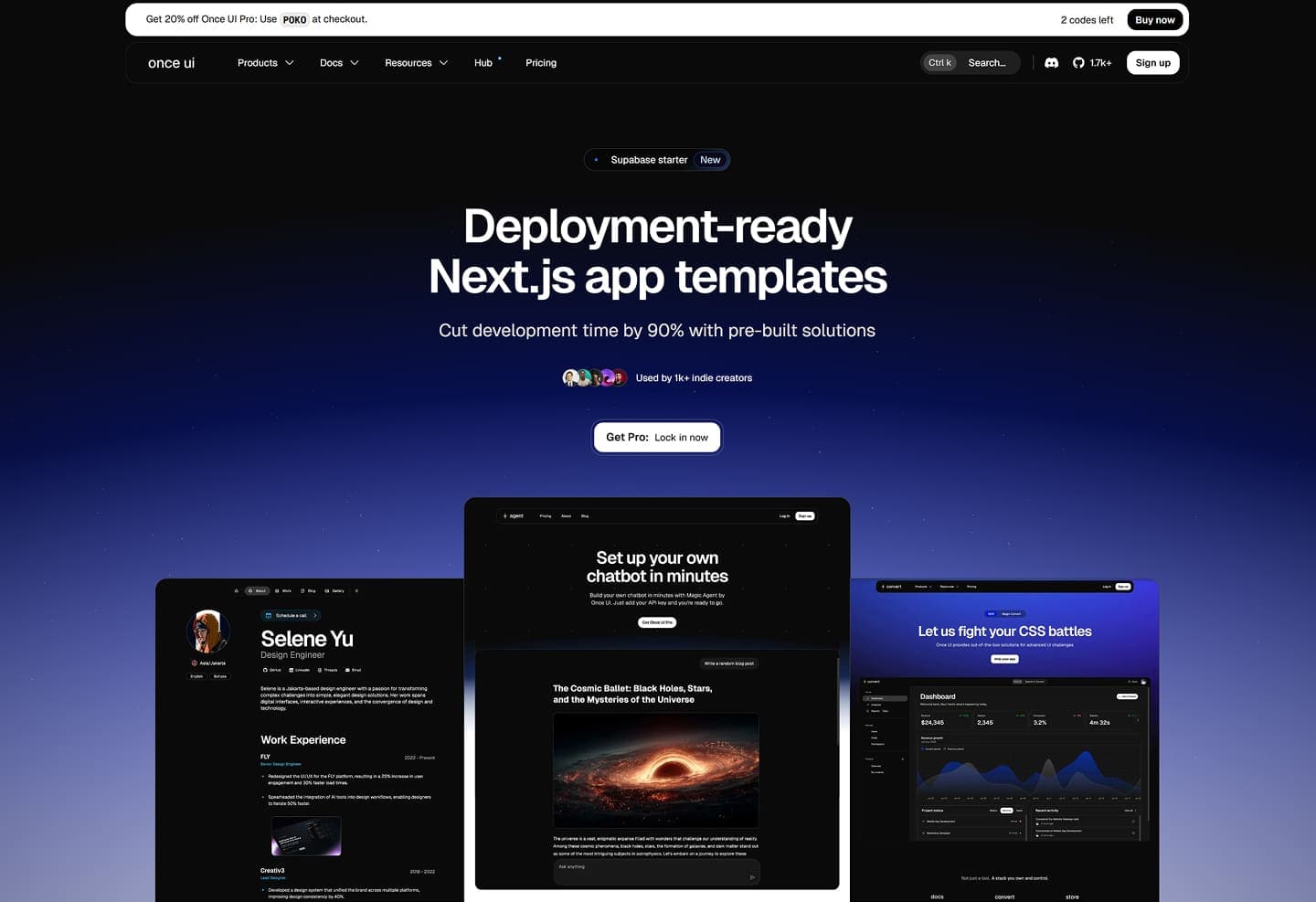Open the Resources dropdown menu
The width and height of the screenshot is (1316, 902).
[x=416, y=63]
